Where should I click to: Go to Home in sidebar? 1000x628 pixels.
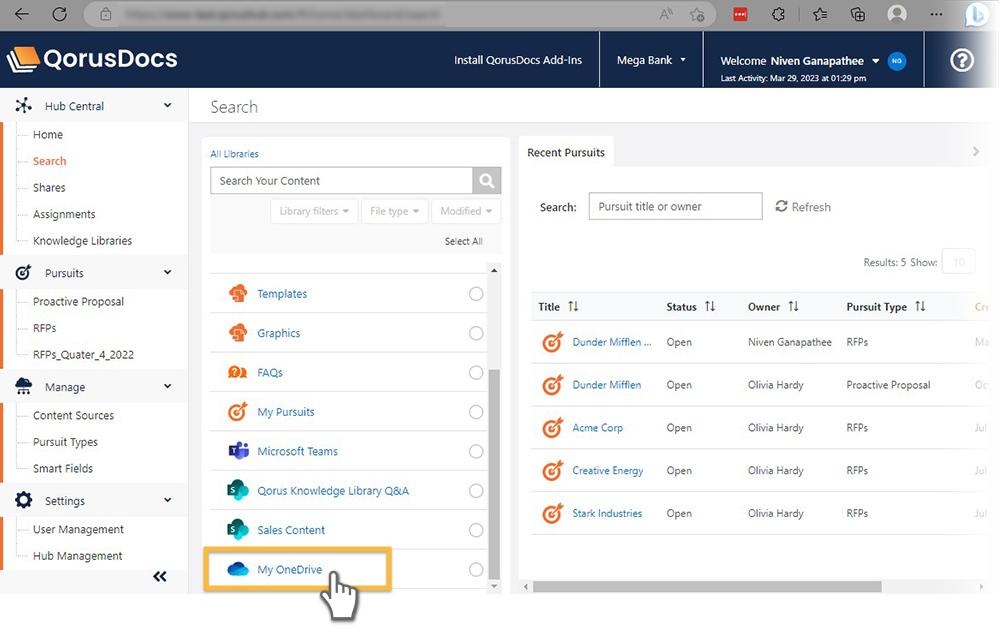pyautogui.click(x=48, y=135)
